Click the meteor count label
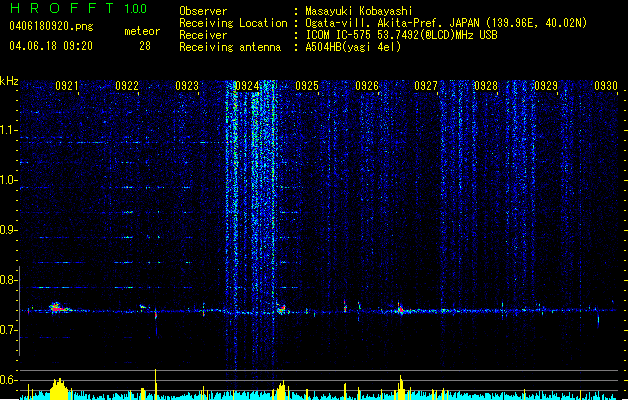The height and width of the screenshot is (400, 629). click(x=142, y=31)
